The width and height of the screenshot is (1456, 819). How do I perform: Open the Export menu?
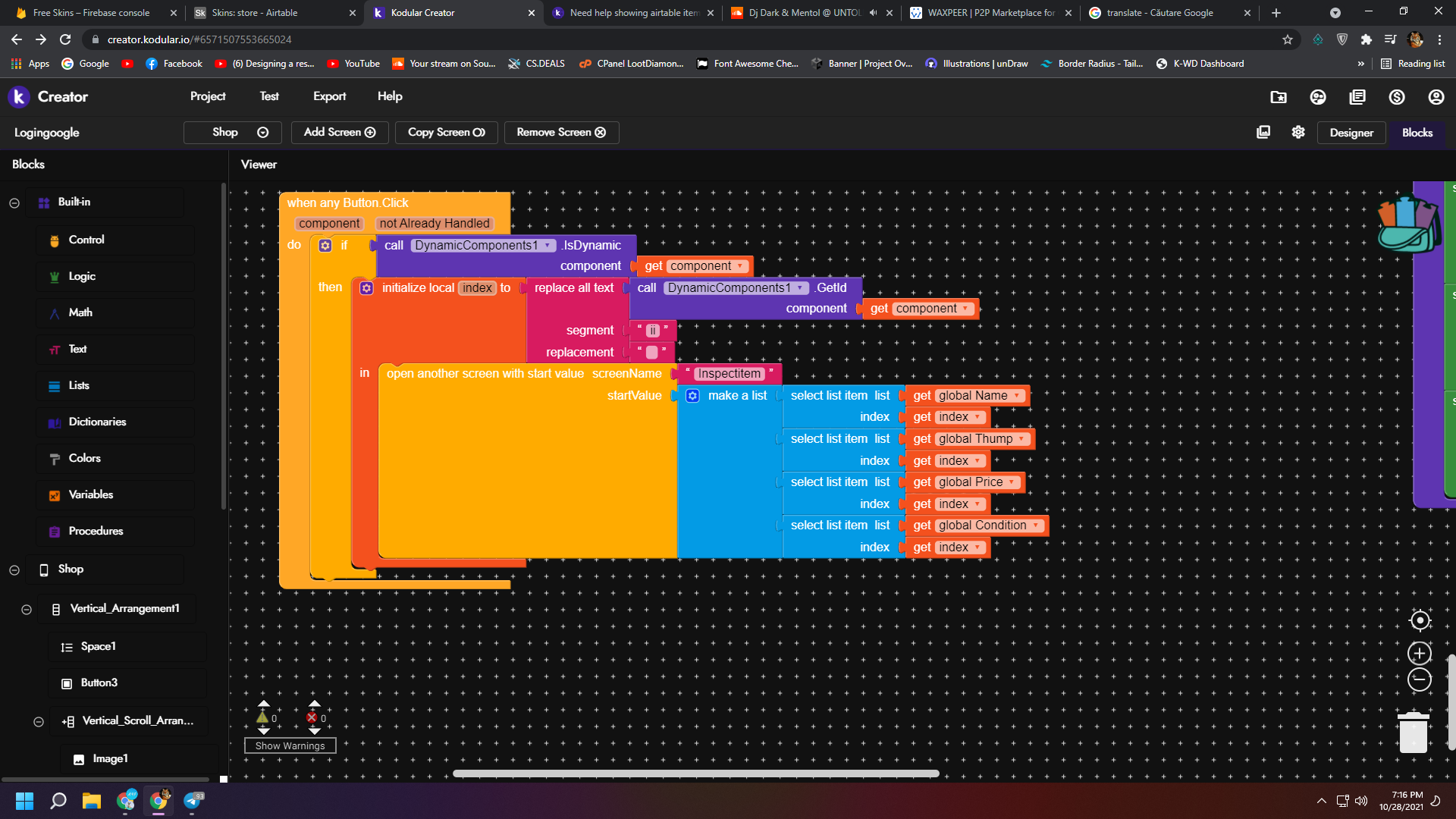click(329, 96)
